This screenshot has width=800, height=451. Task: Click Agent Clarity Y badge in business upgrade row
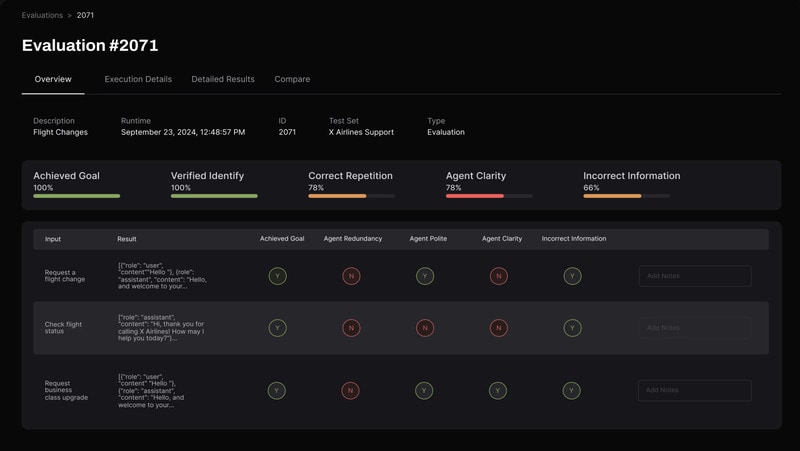point(498,391)
